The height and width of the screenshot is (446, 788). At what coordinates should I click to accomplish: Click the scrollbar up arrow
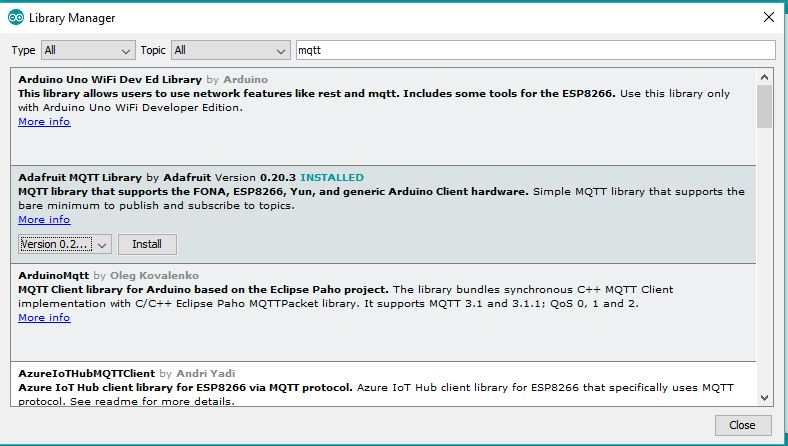click(x=764, y=77)
